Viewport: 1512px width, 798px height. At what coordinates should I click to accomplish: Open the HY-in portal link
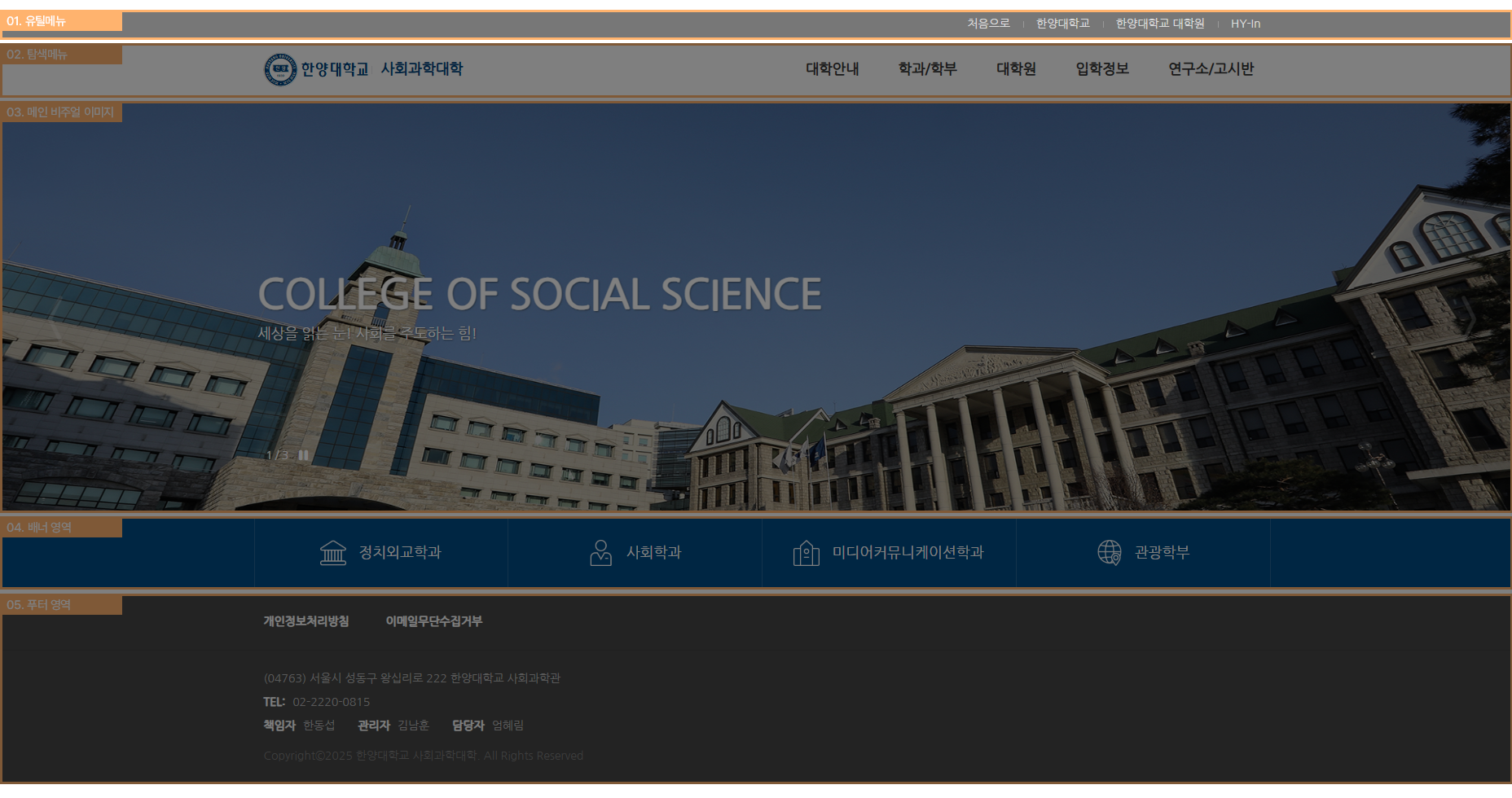pyautogui.click(x=1245, y=24)
